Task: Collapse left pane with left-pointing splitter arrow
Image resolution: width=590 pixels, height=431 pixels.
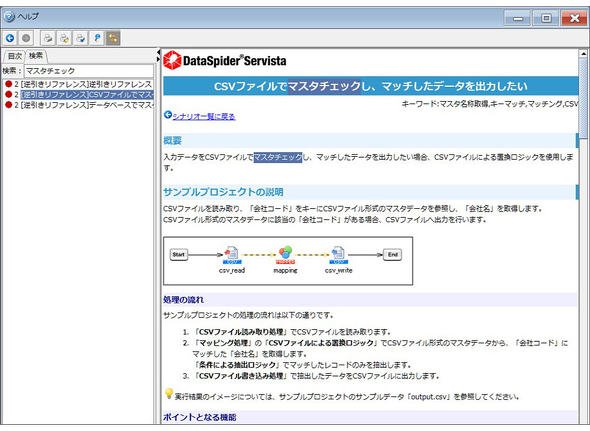Action: coord(158,52)
